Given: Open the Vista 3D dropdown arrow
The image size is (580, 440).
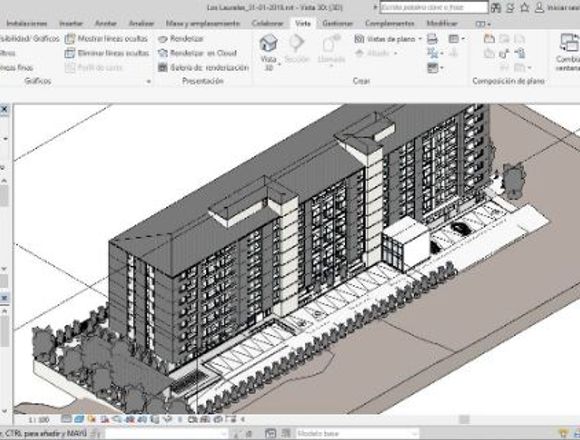Looking at the screenshot, I should [x=279, y=64].
